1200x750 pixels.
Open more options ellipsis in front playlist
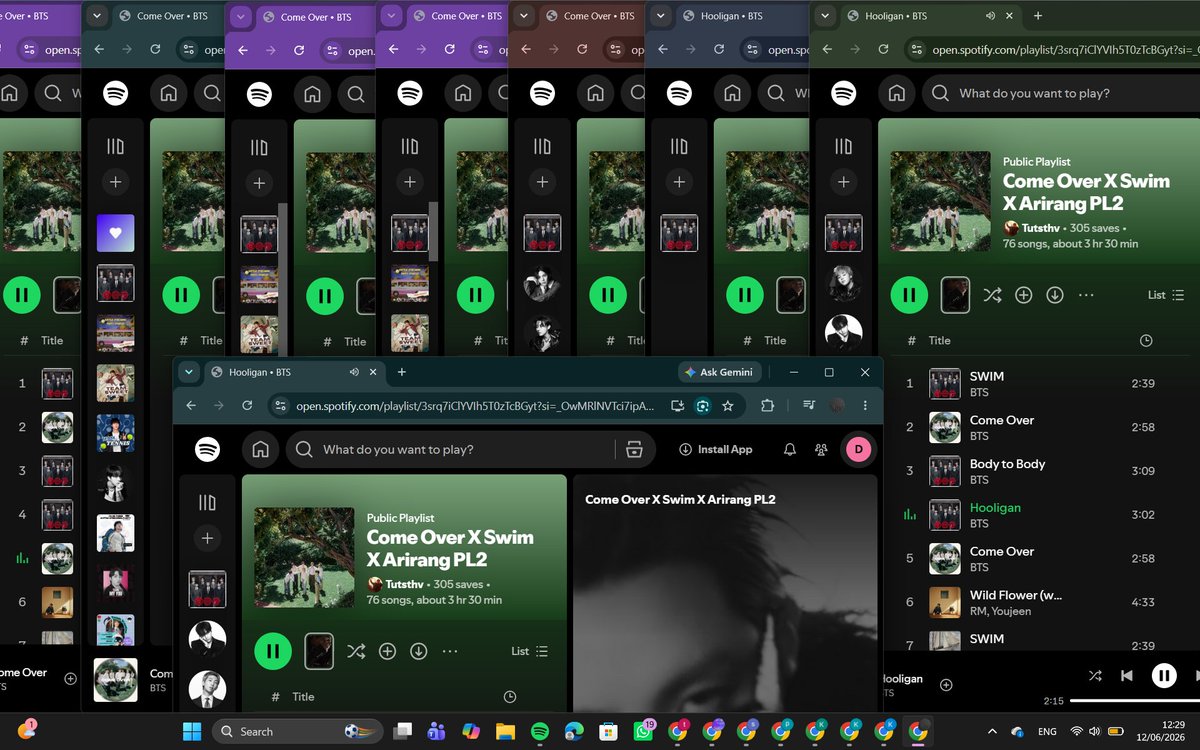tap(450, 651)
